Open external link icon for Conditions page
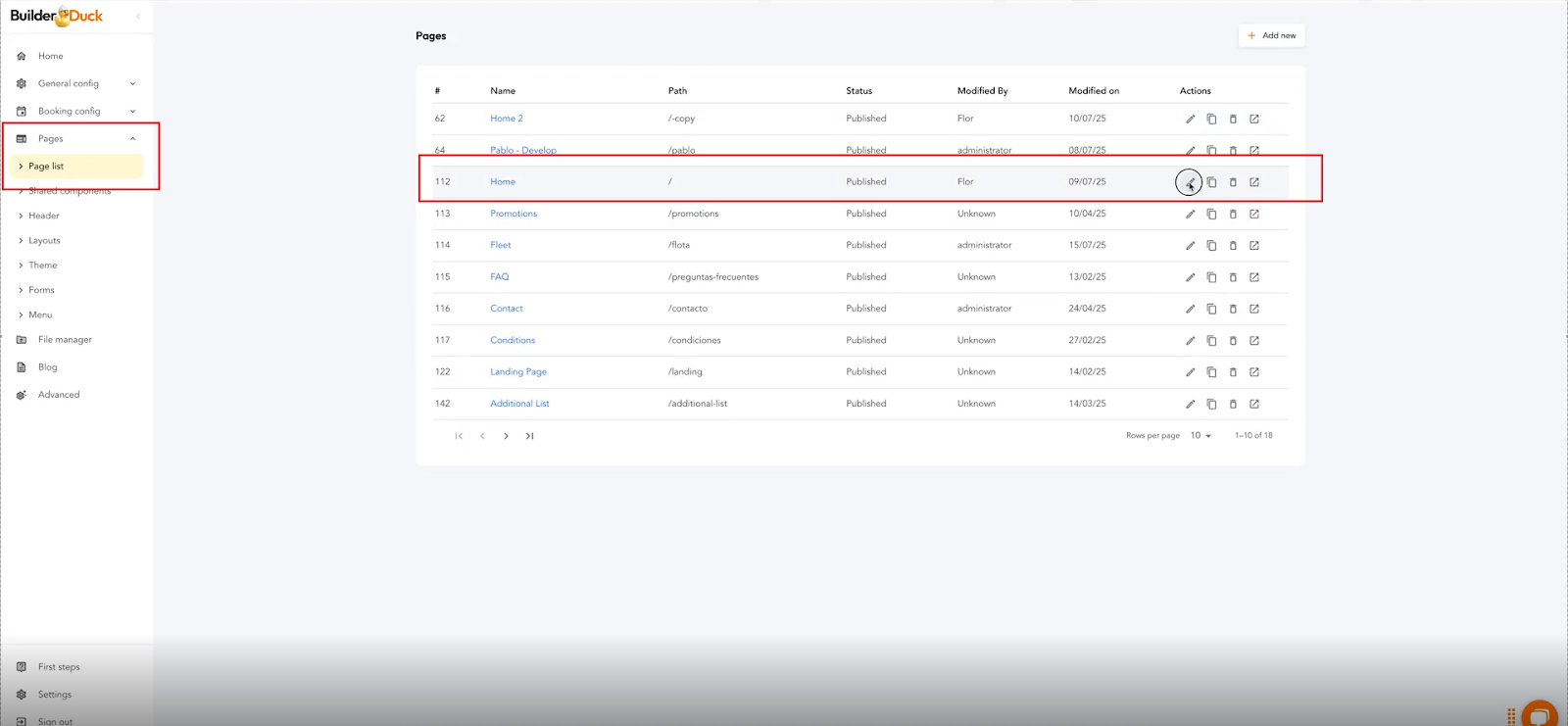1568x726 pixels. [x=1254, y=341]
